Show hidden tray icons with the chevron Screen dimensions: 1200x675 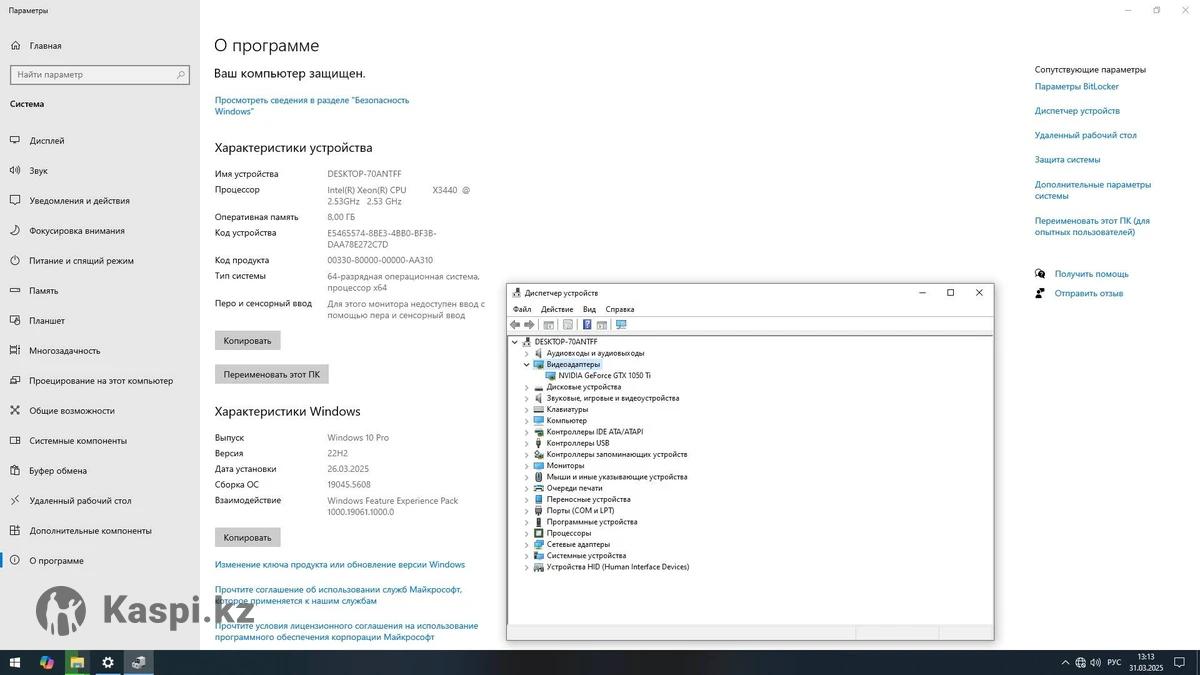click(x=1066, y=662)
